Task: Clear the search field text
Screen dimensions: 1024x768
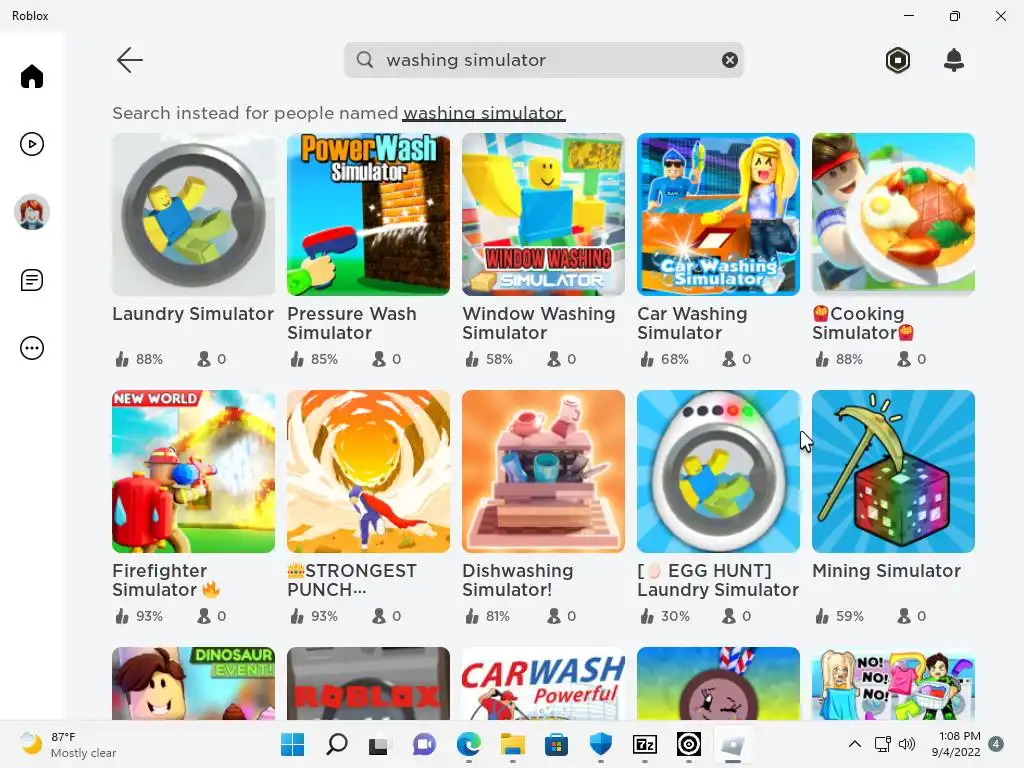Action: (729, 60)
